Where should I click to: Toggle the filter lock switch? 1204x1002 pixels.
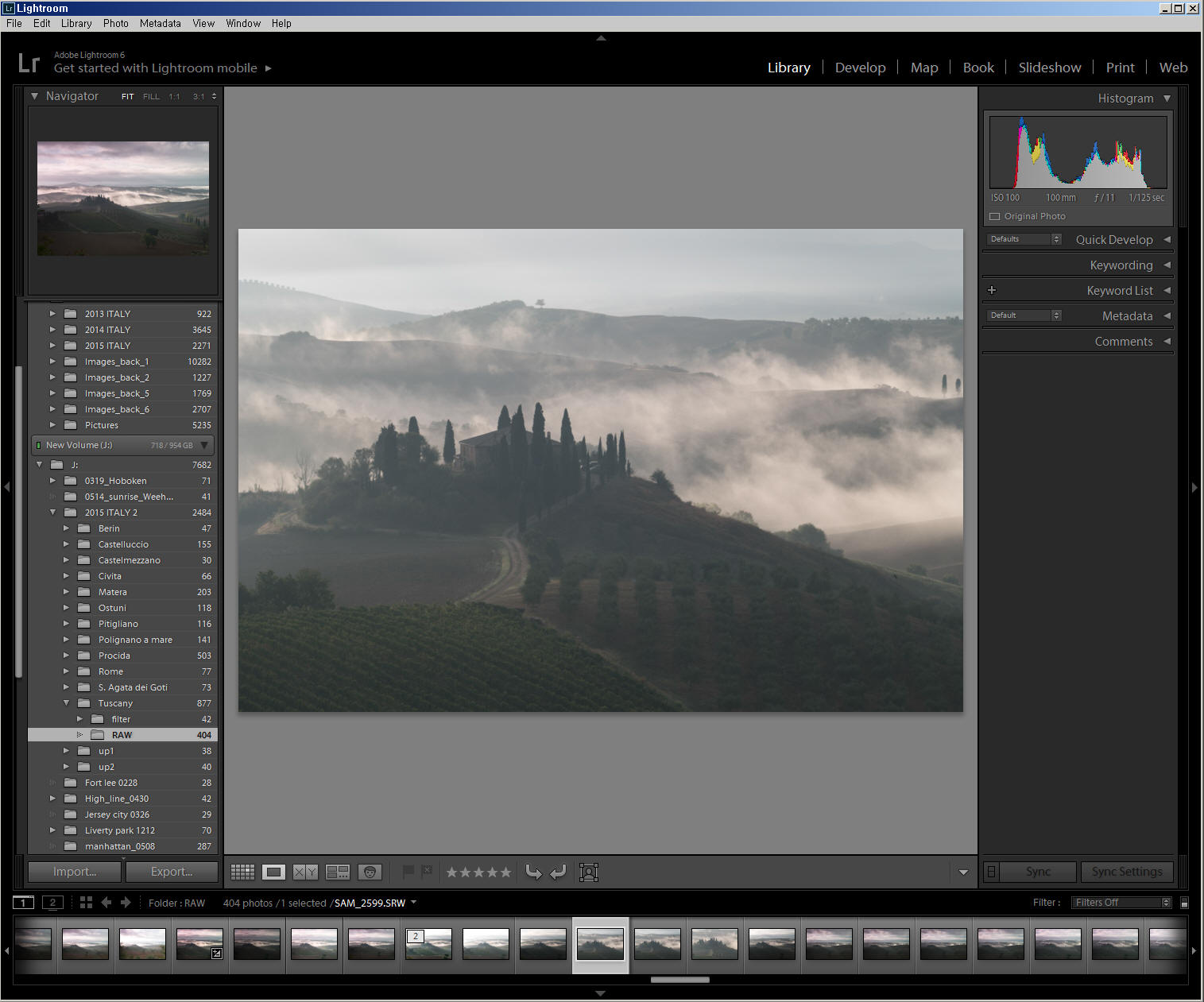pyautogui.click(x=1184, y=903)
